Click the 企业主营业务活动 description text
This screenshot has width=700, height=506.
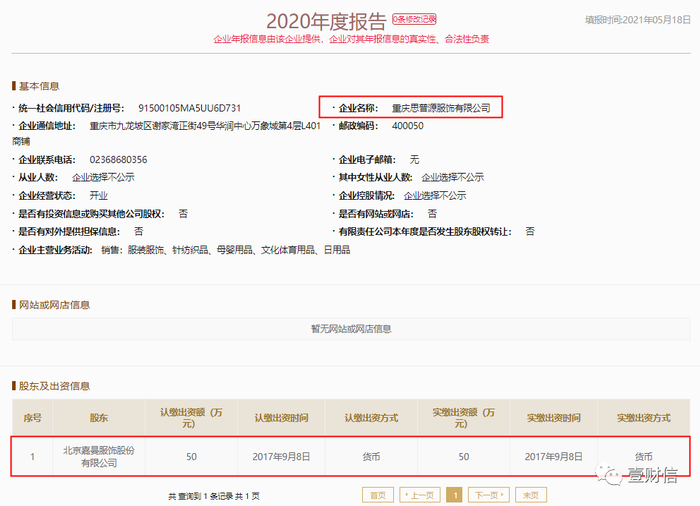(225, 250)
